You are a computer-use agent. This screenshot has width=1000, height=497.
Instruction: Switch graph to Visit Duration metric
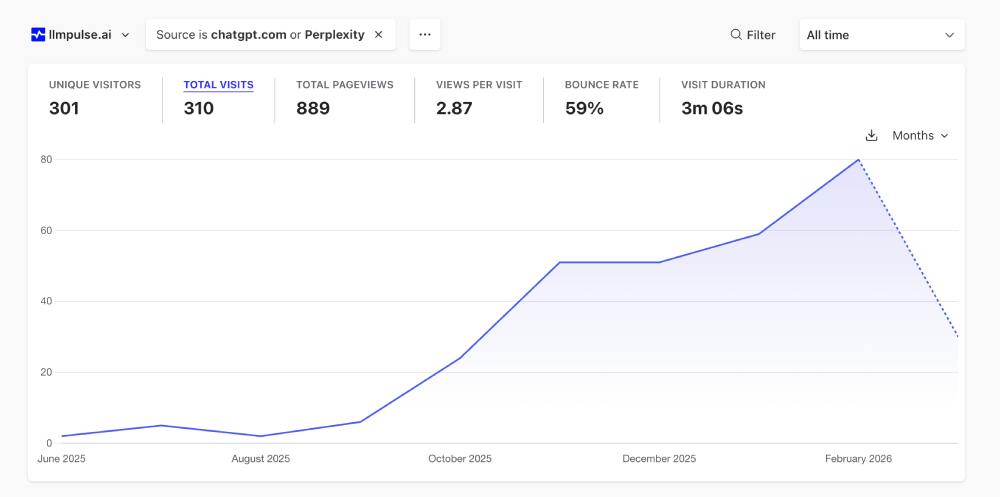[723, 96]
